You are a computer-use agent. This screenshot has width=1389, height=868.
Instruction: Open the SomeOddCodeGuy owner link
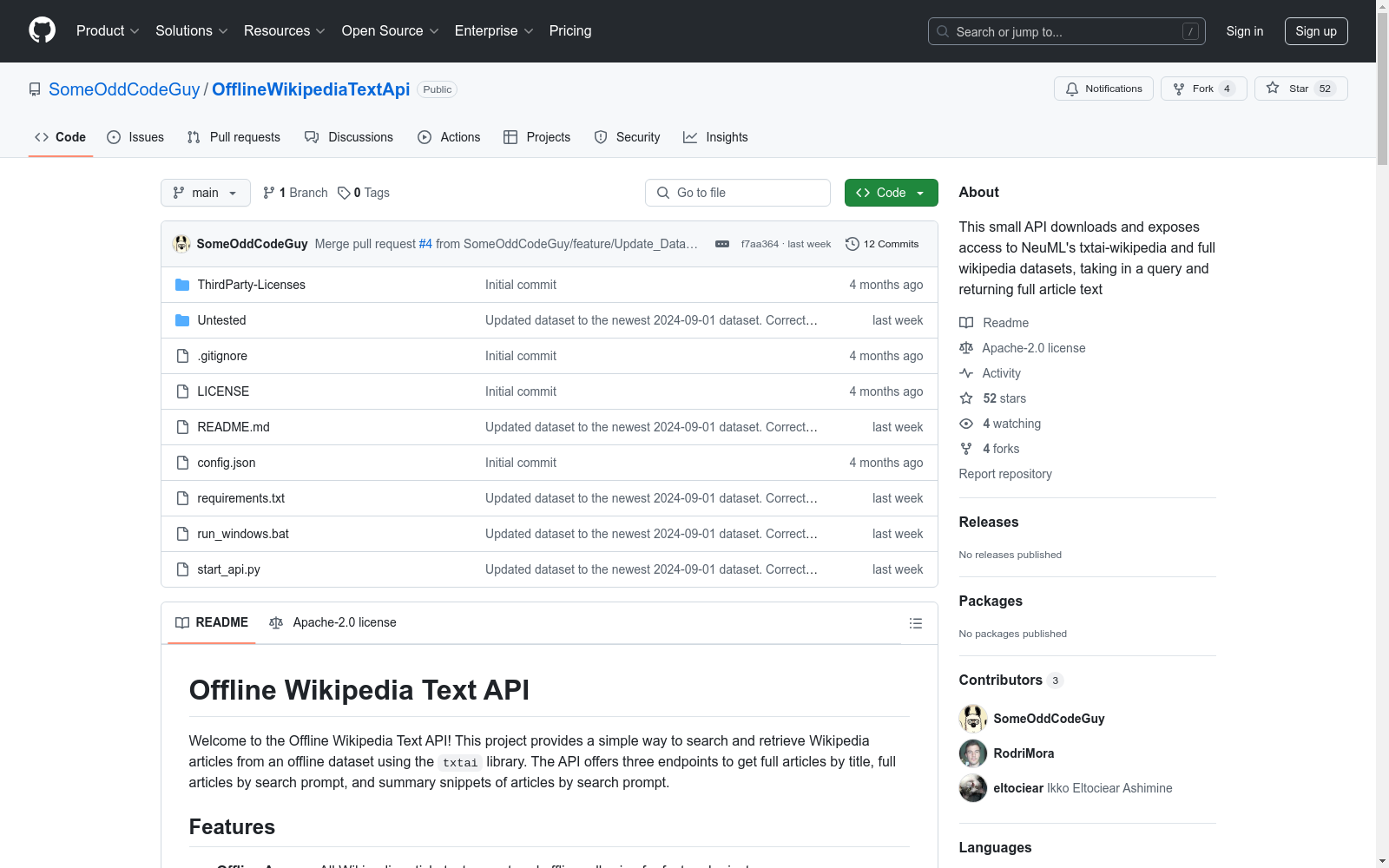coord(124,89)
